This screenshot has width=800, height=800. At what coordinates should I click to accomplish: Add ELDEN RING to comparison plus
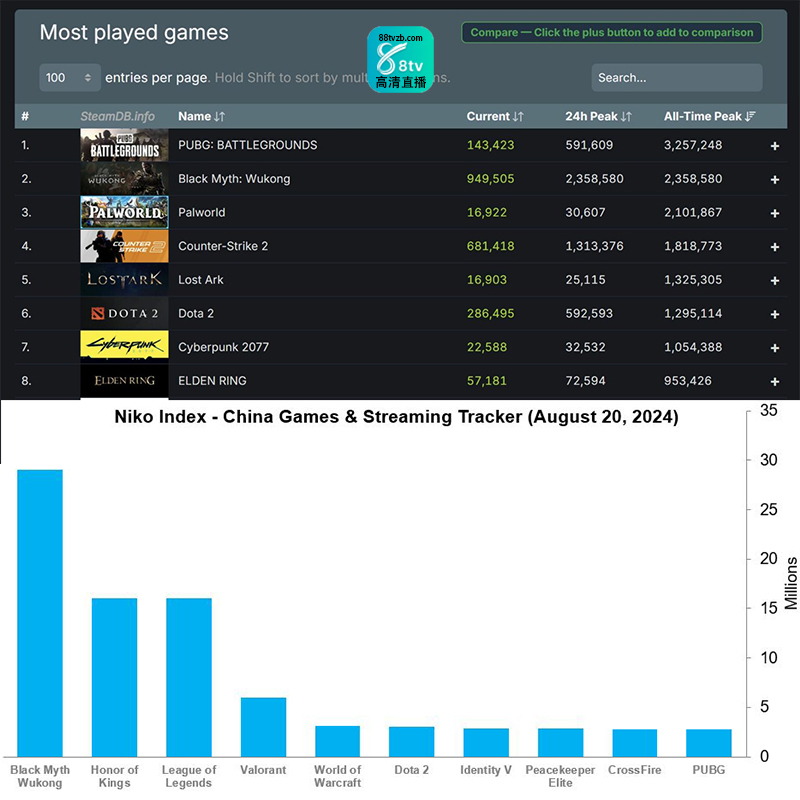point(774,382)
